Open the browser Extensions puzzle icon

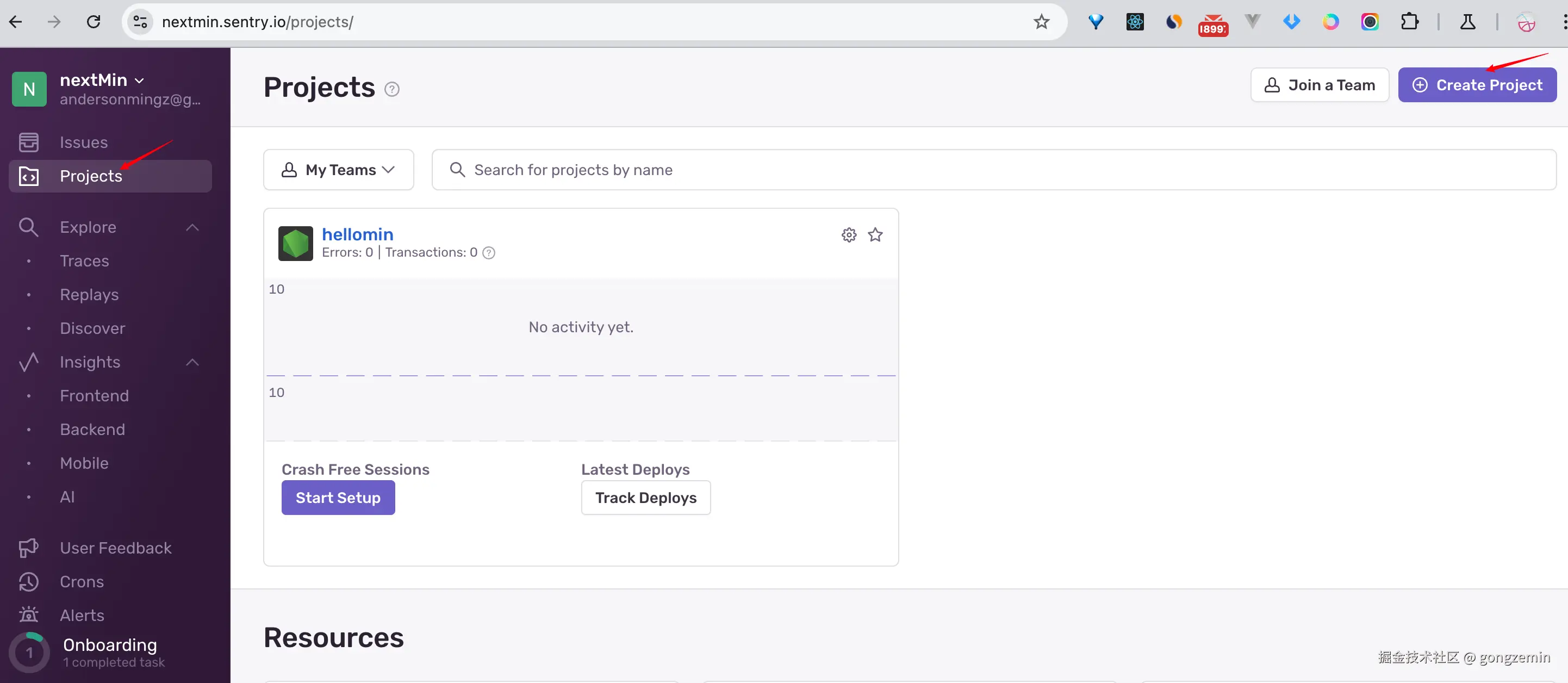click(x=1409, y=22)
